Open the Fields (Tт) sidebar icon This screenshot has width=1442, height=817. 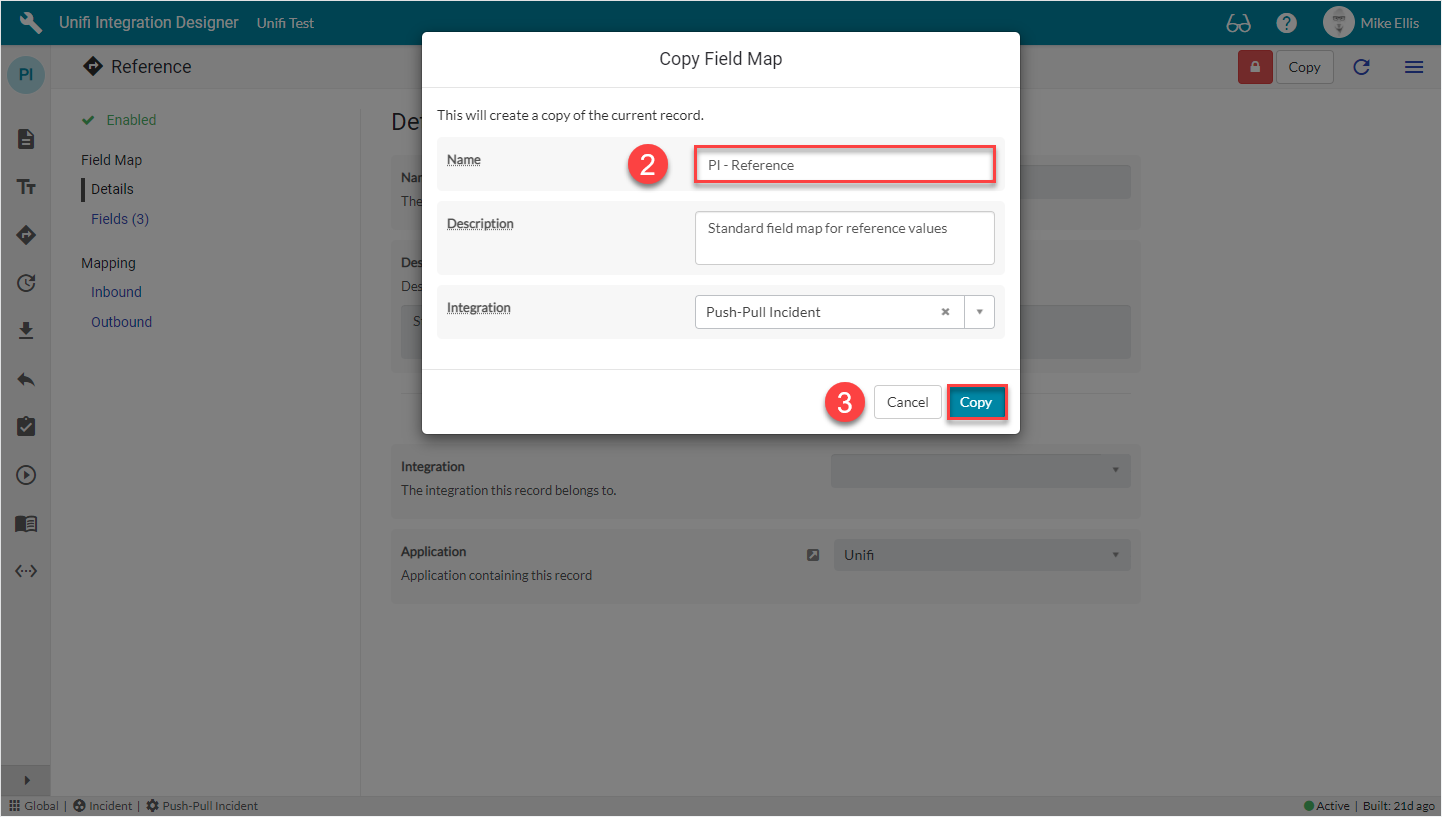pyautogui.click(x=26, y=187)
